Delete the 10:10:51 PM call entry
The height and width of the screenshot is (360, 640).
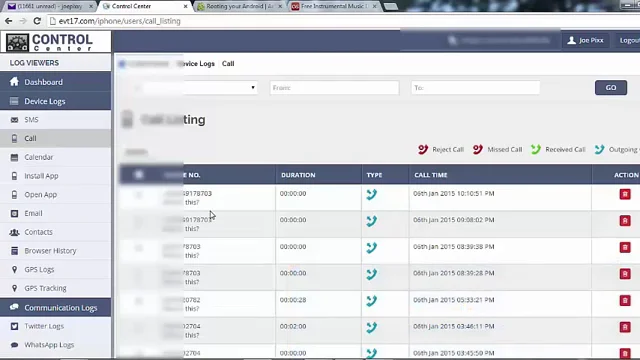point(625,194)
